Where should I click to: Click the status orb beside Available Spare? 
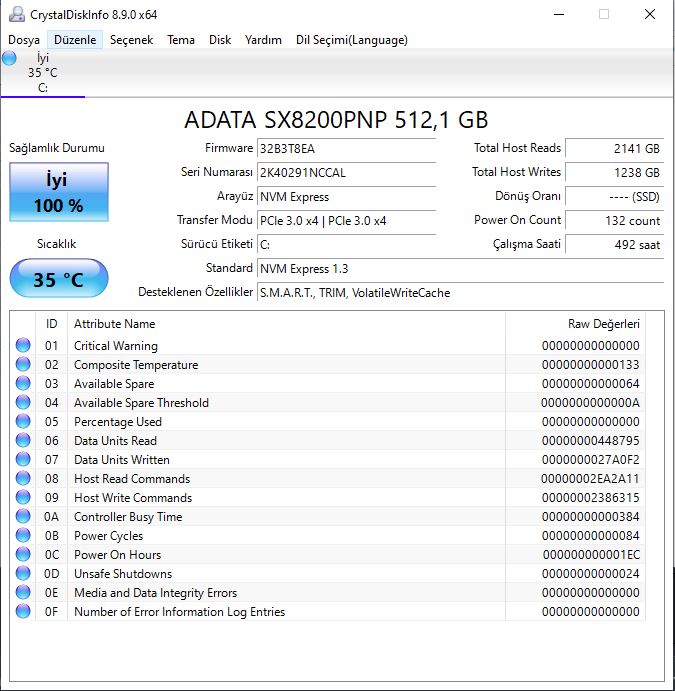23,384
